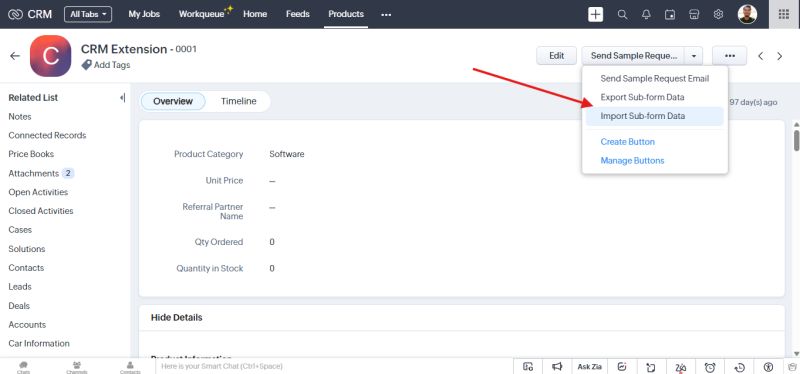Open the more tabs ellipsis in navigation
This screenshot has height=374, width=800.
click(x=386, y=14)
